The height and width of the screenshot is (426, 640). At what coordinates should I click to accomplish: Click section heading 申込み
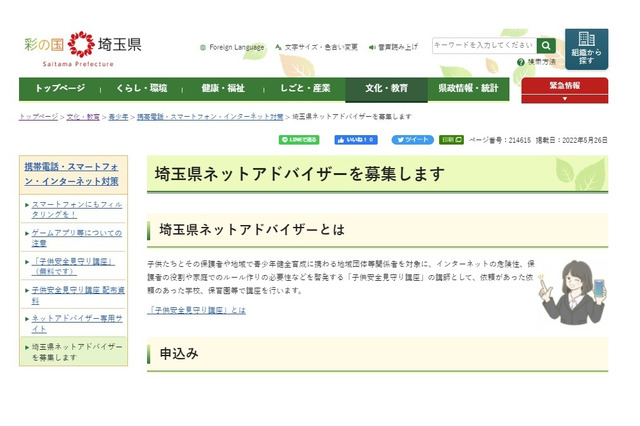click(179, 354)
